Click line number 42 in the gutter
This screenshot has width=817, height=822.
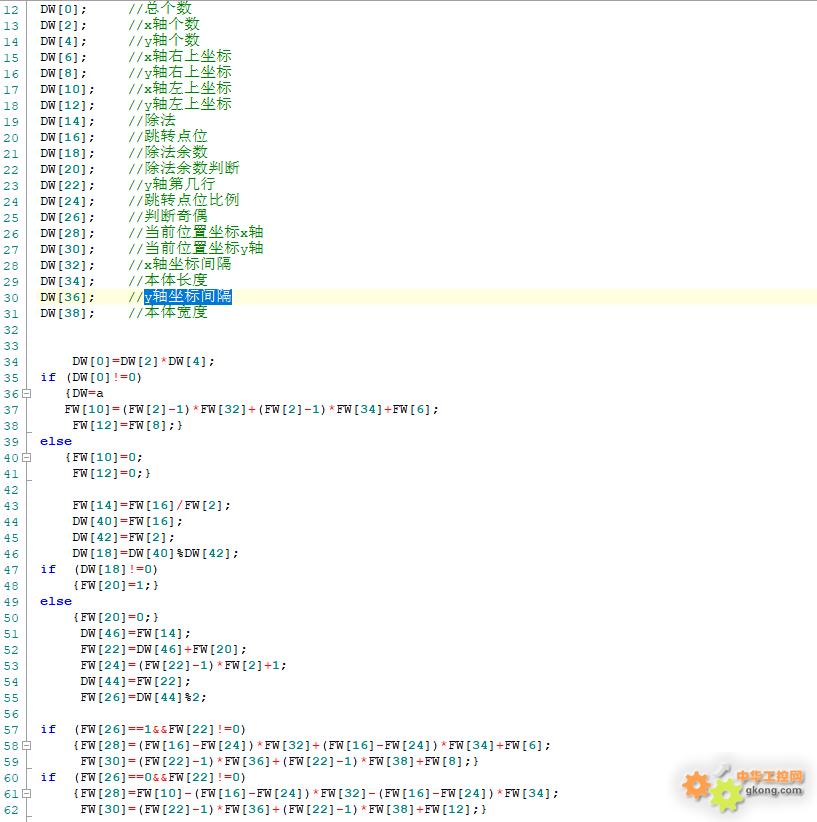11,490
